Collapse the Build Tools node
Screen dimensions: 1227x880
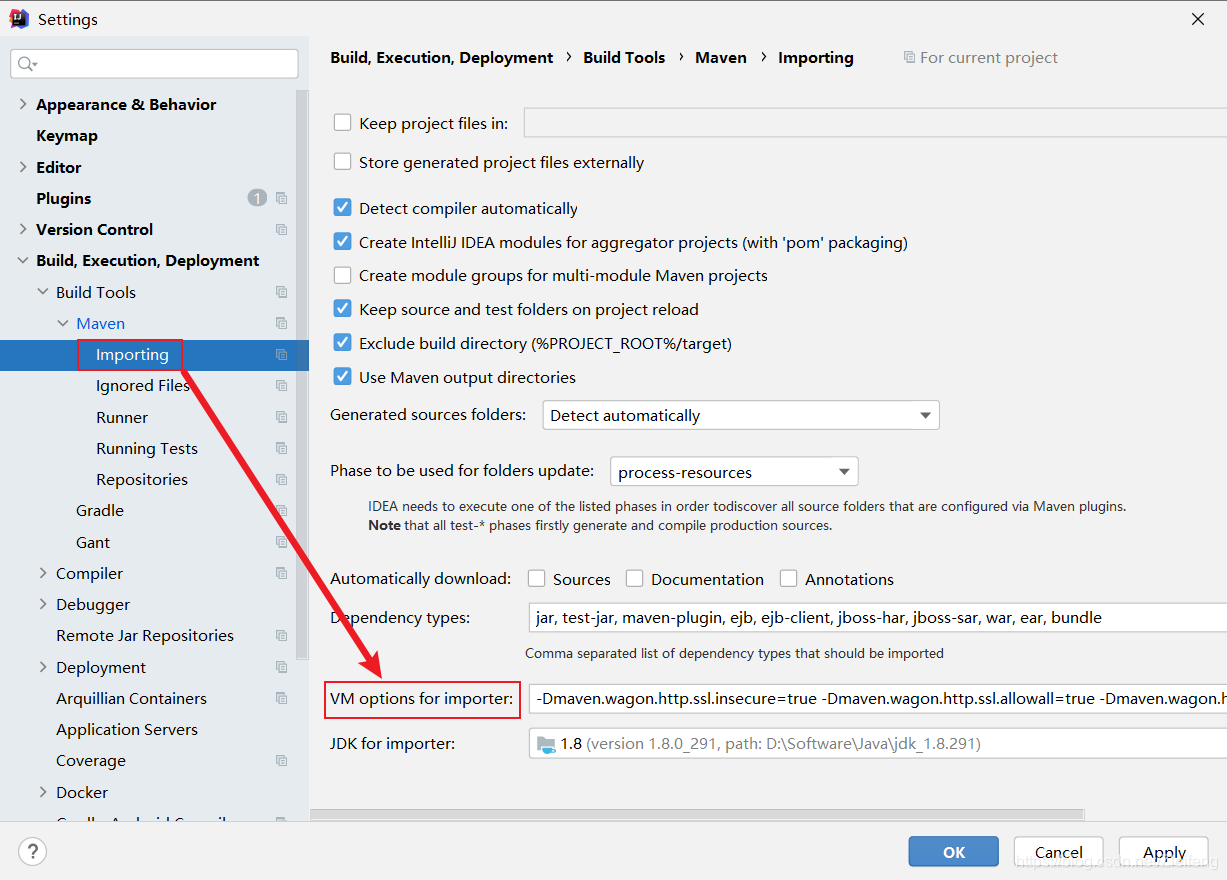tap(43, 292)
